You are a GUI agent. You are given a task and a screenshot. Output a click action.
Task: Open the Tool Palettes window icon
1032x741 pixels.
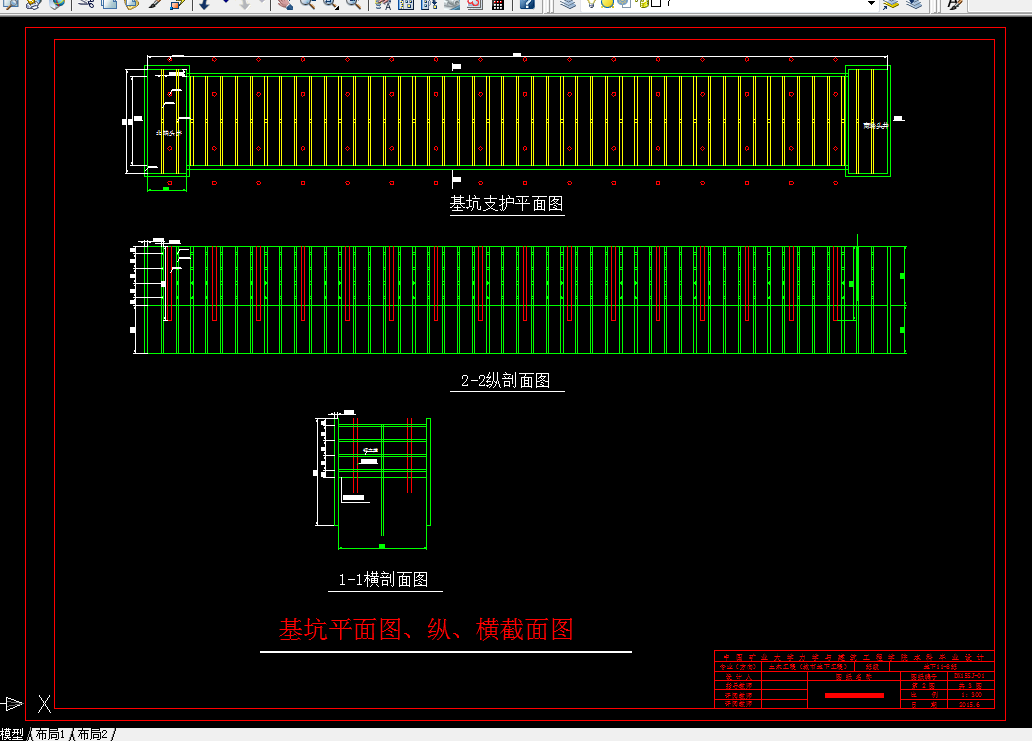click(429, 3)
